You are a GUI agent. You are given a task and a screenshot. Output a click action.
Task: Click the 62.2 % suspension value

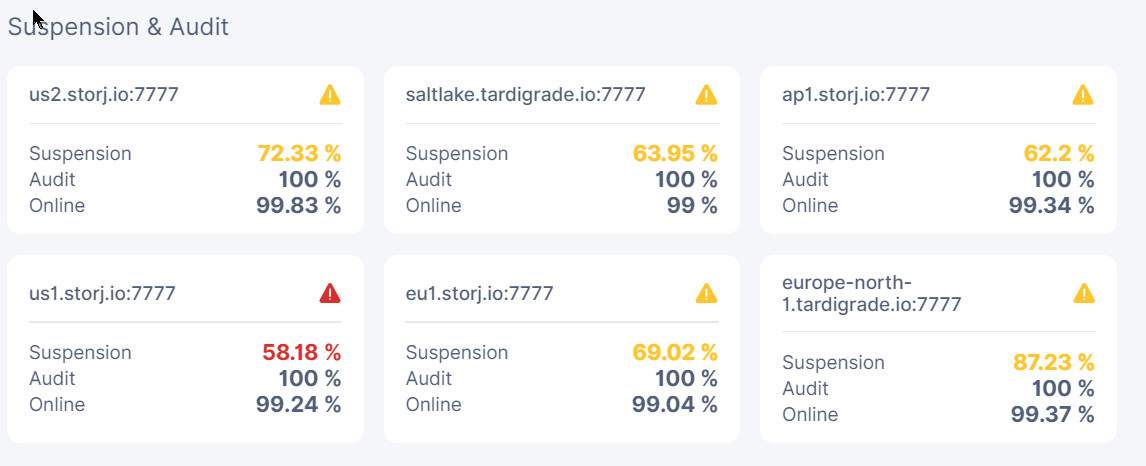tap(1058, 154)
